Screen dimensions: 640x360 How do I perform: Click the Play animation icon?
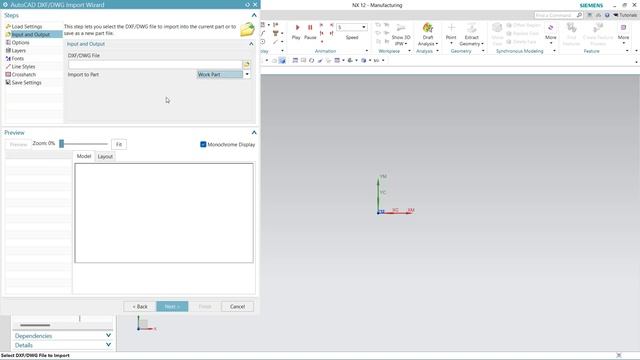point(297,27)
